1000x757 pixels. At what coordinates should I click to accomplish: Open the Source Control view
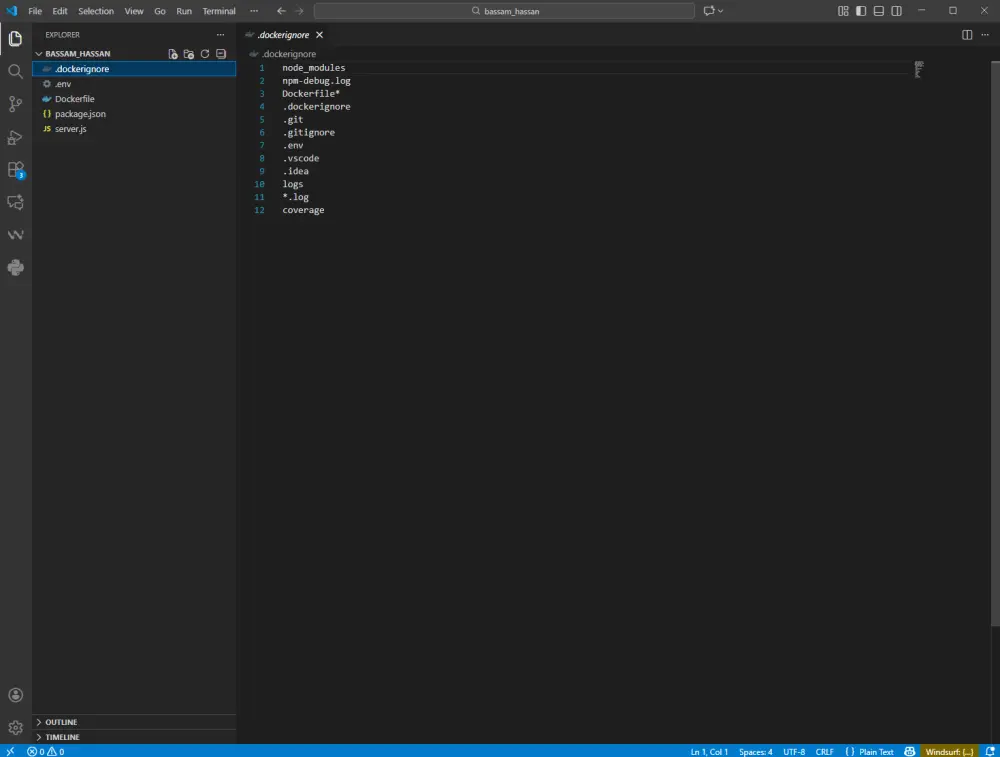15,104
